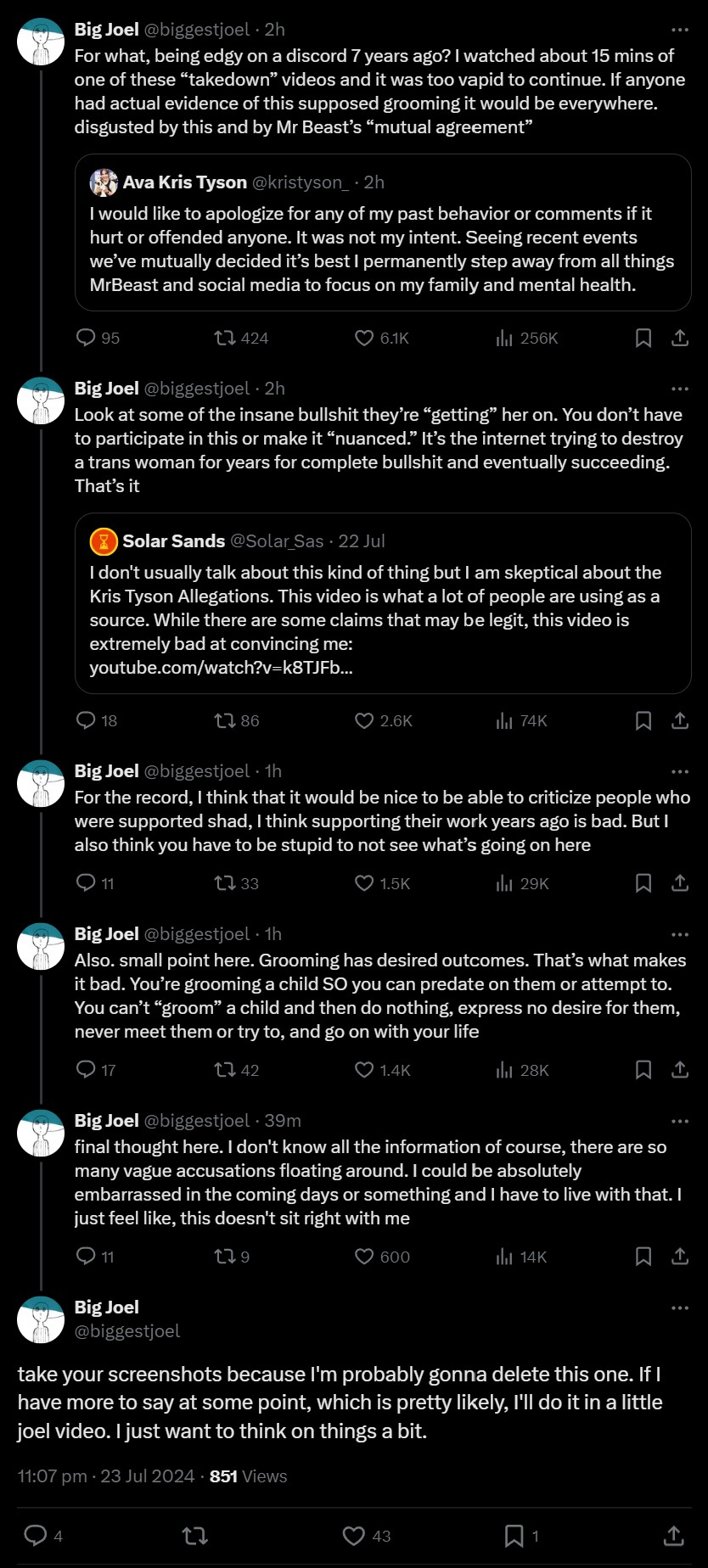The width and height of the screenshot is (708, 1568).
Task: View analytics for the 29K-views tweet
Action: [504, 883]
